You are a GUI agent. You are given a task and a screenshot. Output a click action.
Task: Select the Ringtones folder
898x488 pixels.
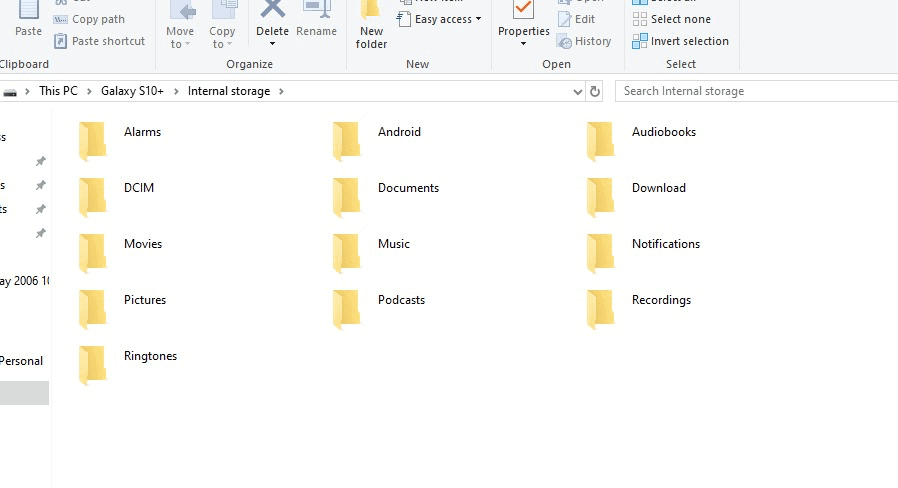(128, 365)
